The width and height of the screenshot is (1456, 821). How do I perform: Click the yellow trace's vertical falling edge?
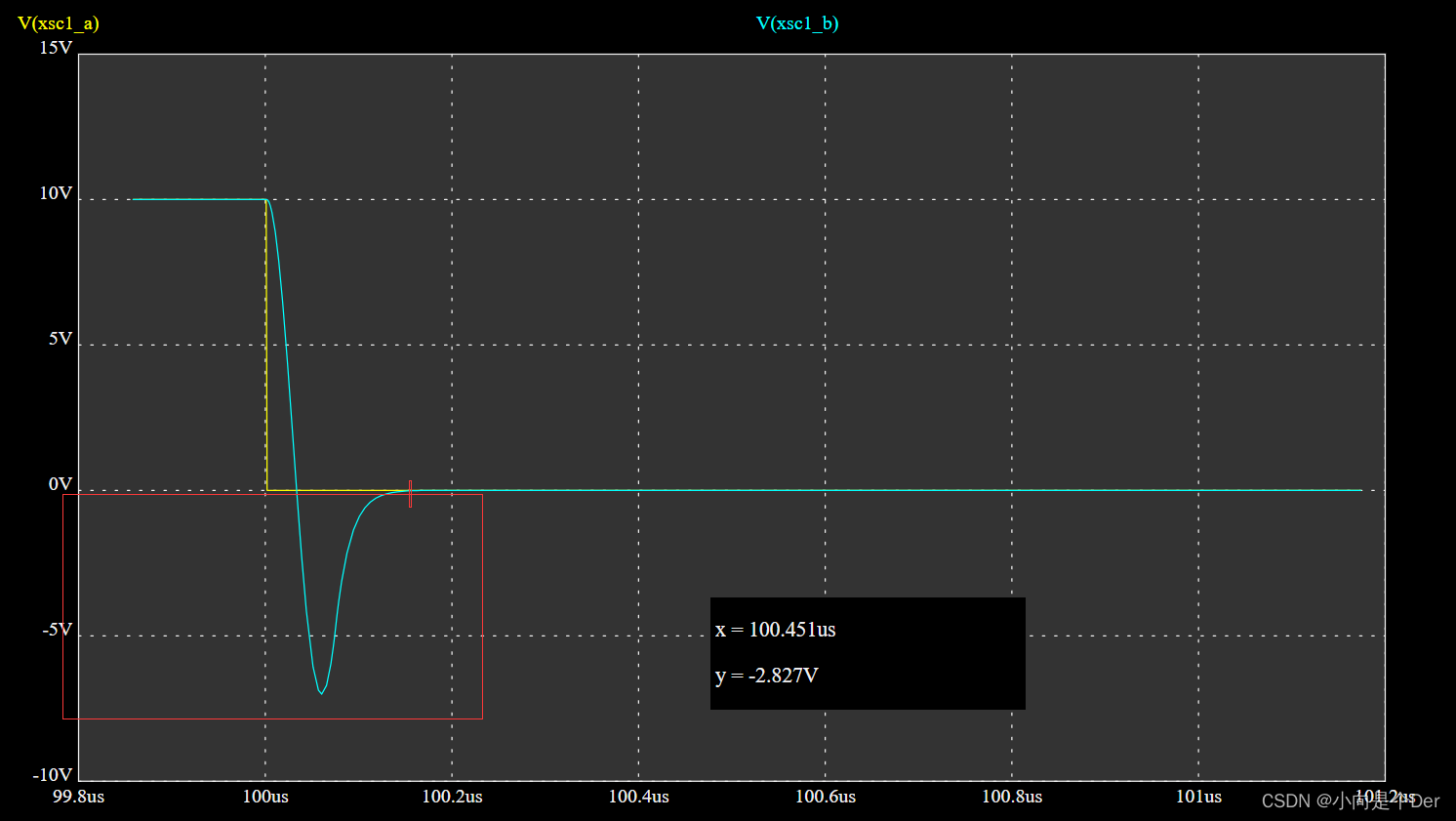point(266,345)
